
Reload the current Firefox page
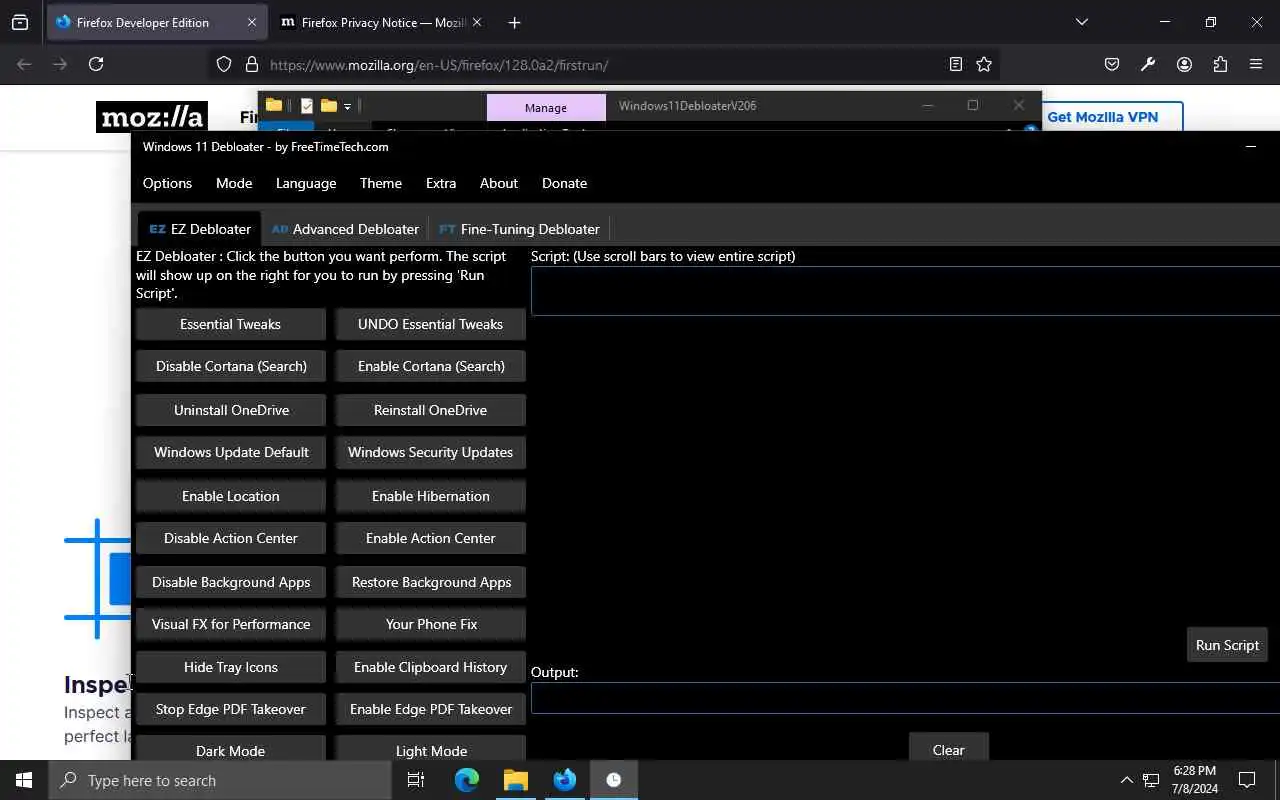tap(96, 64)
